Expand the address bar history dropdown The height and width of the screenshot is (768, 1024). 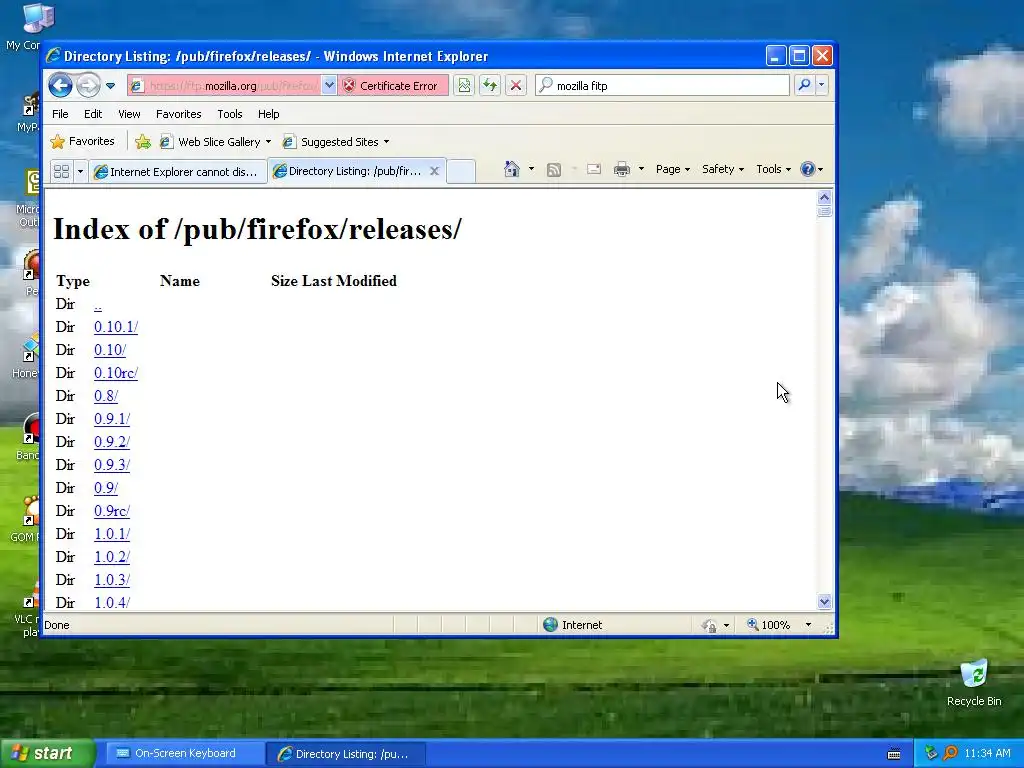coord(329,86)
